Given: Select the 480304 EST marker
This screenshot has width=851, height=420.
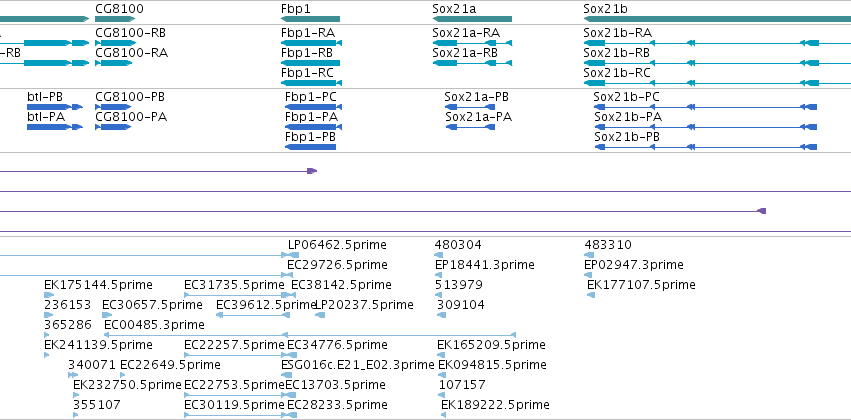Looking at the screenshot, I should pos(439,255).
